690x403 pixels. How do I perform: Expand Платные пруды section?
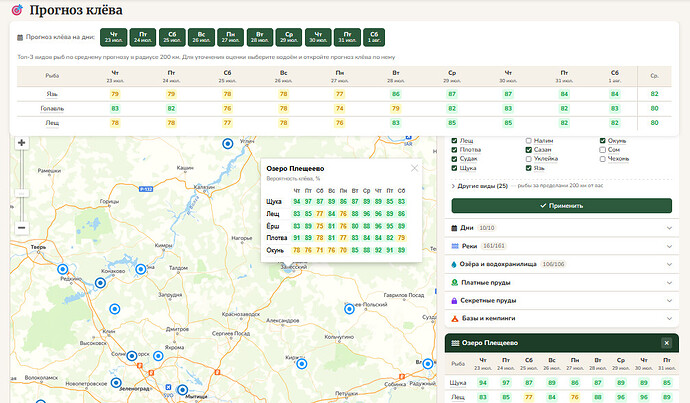tap(562, 282)
